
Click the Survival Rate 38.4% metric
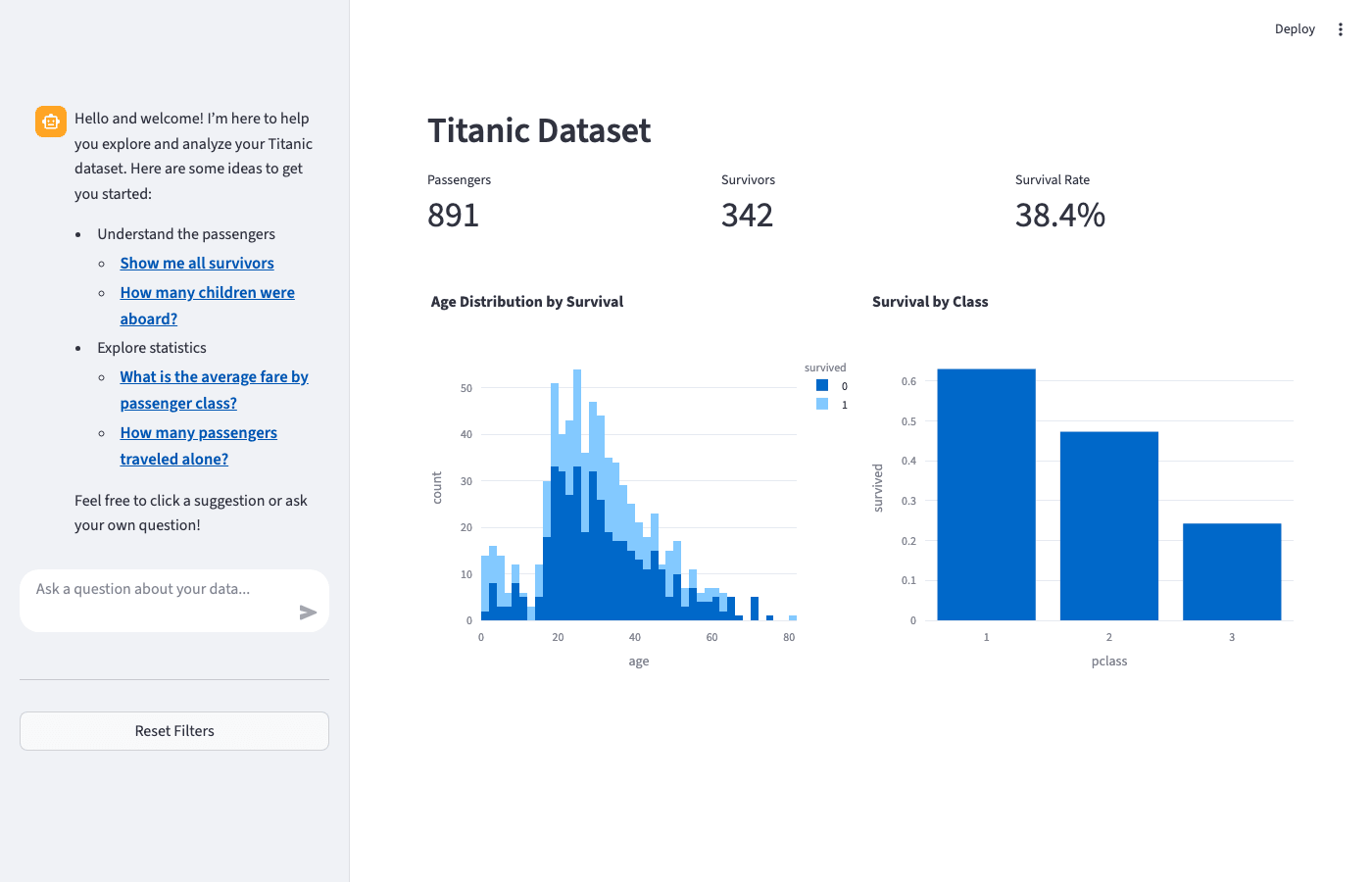1059,216
